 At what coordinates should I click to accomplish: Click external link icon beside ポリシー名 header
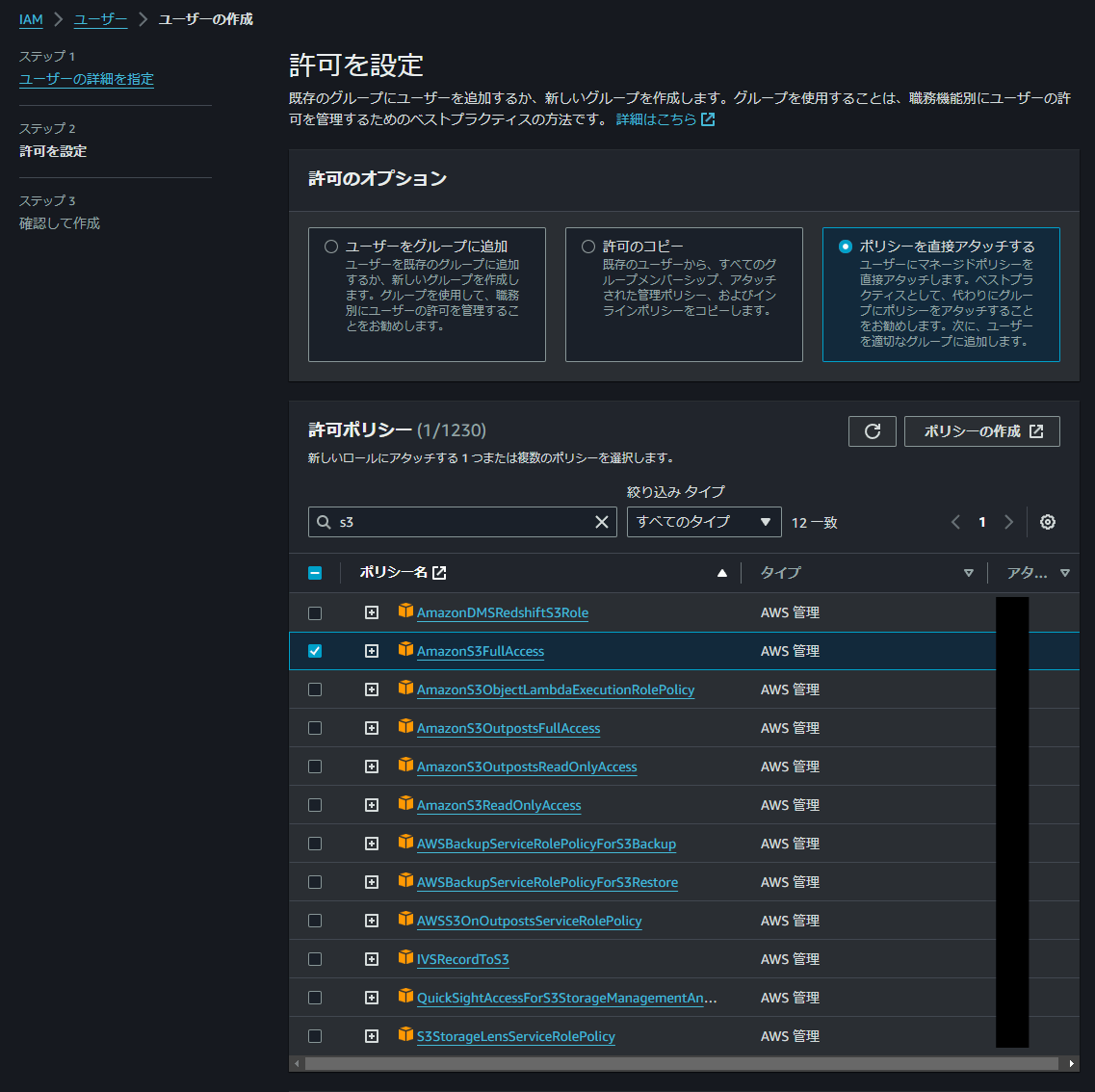pyautogui.click(x=439, y=573)
